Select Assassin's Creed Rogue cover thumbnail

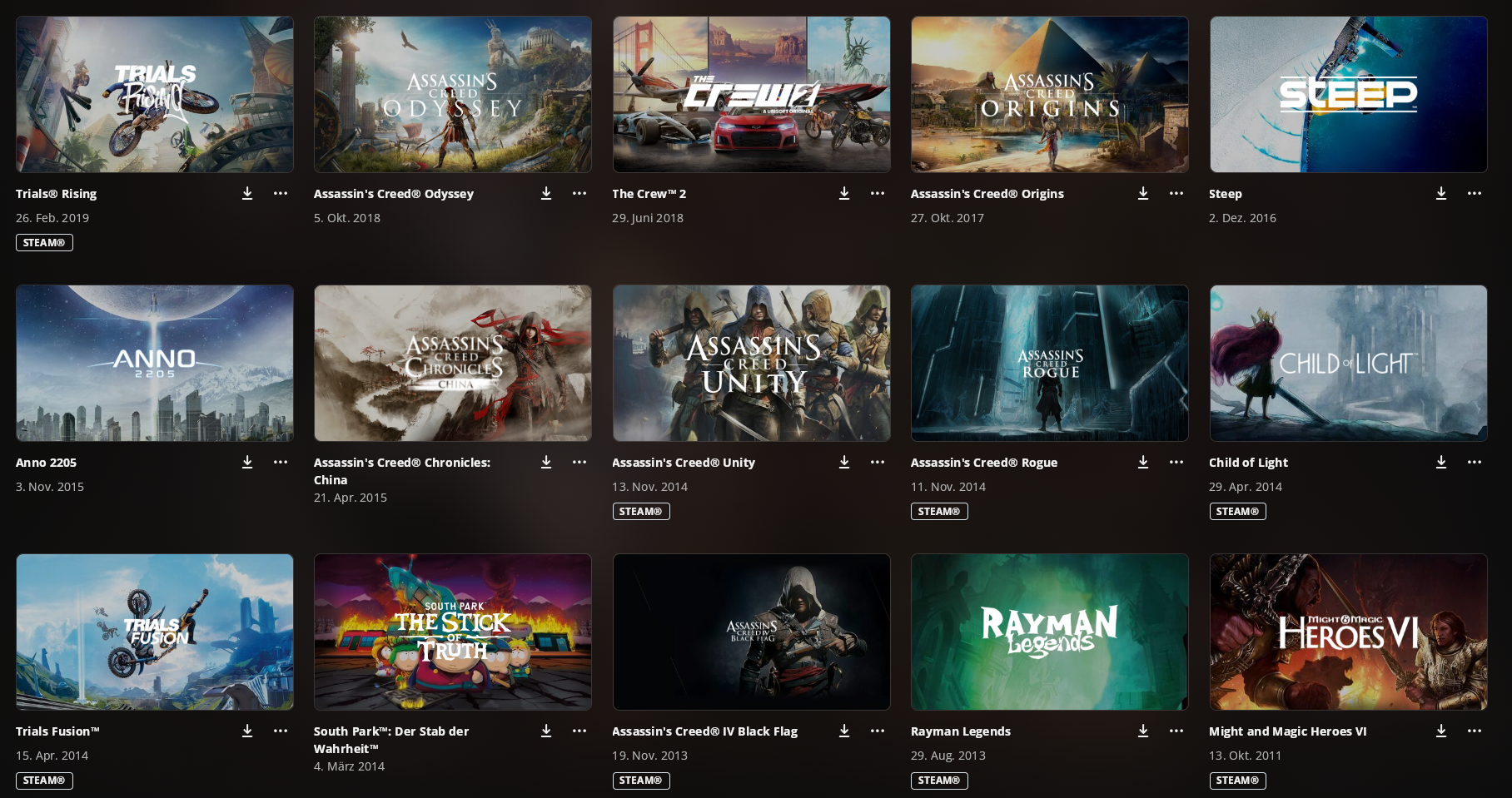pos(1050,363)
